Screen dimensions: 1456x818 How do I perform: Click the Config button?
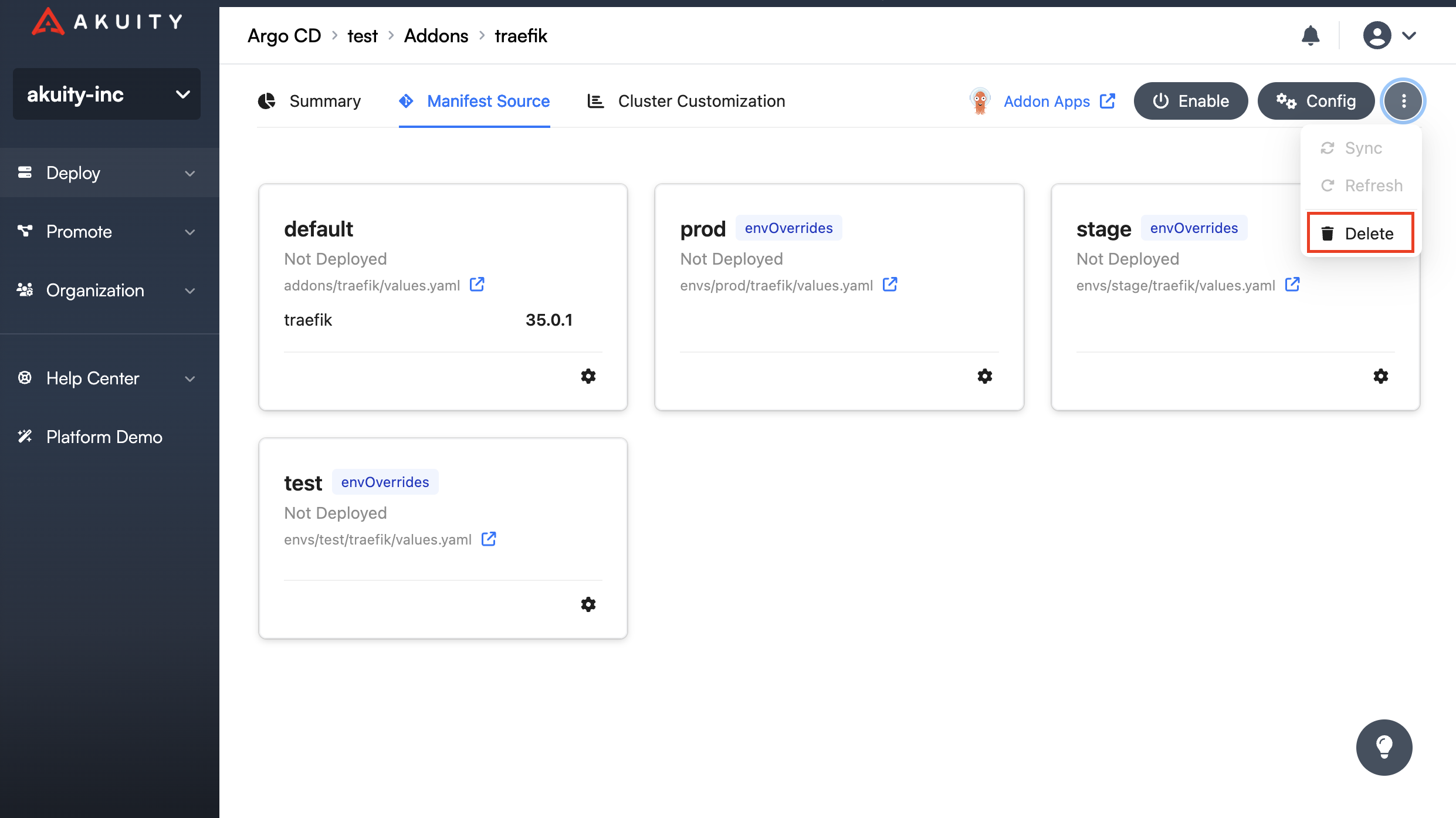click(x=1316, y=101)
